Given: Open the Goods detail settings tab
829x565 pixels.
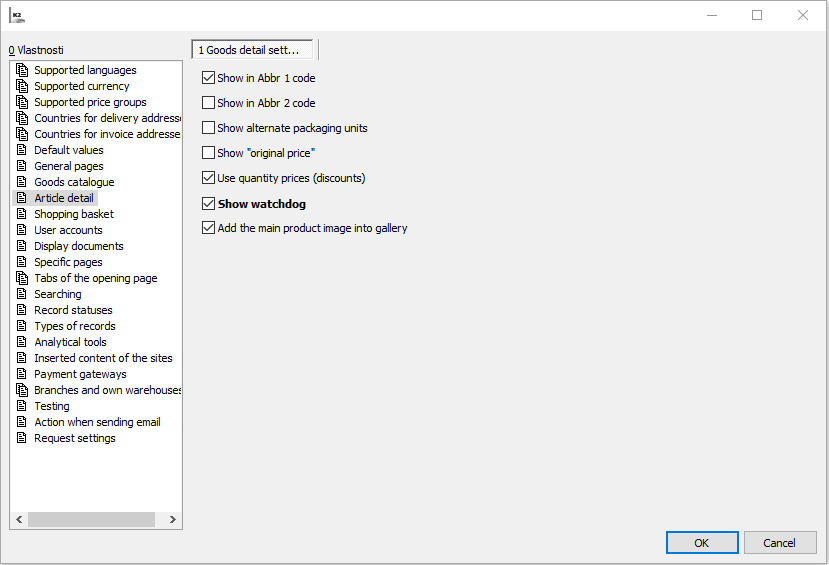Looking at the screenshot, I should pos(252,50).
